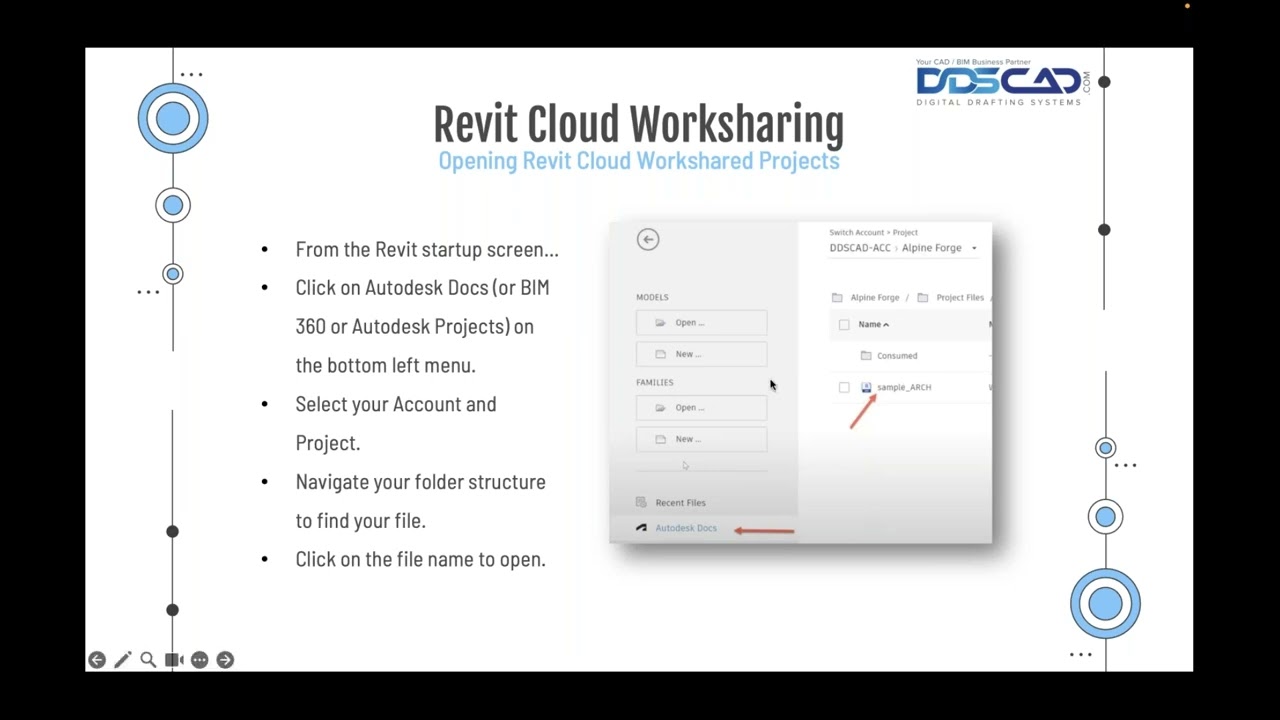Click the back arrow in Revit home

tap(648, 239)
